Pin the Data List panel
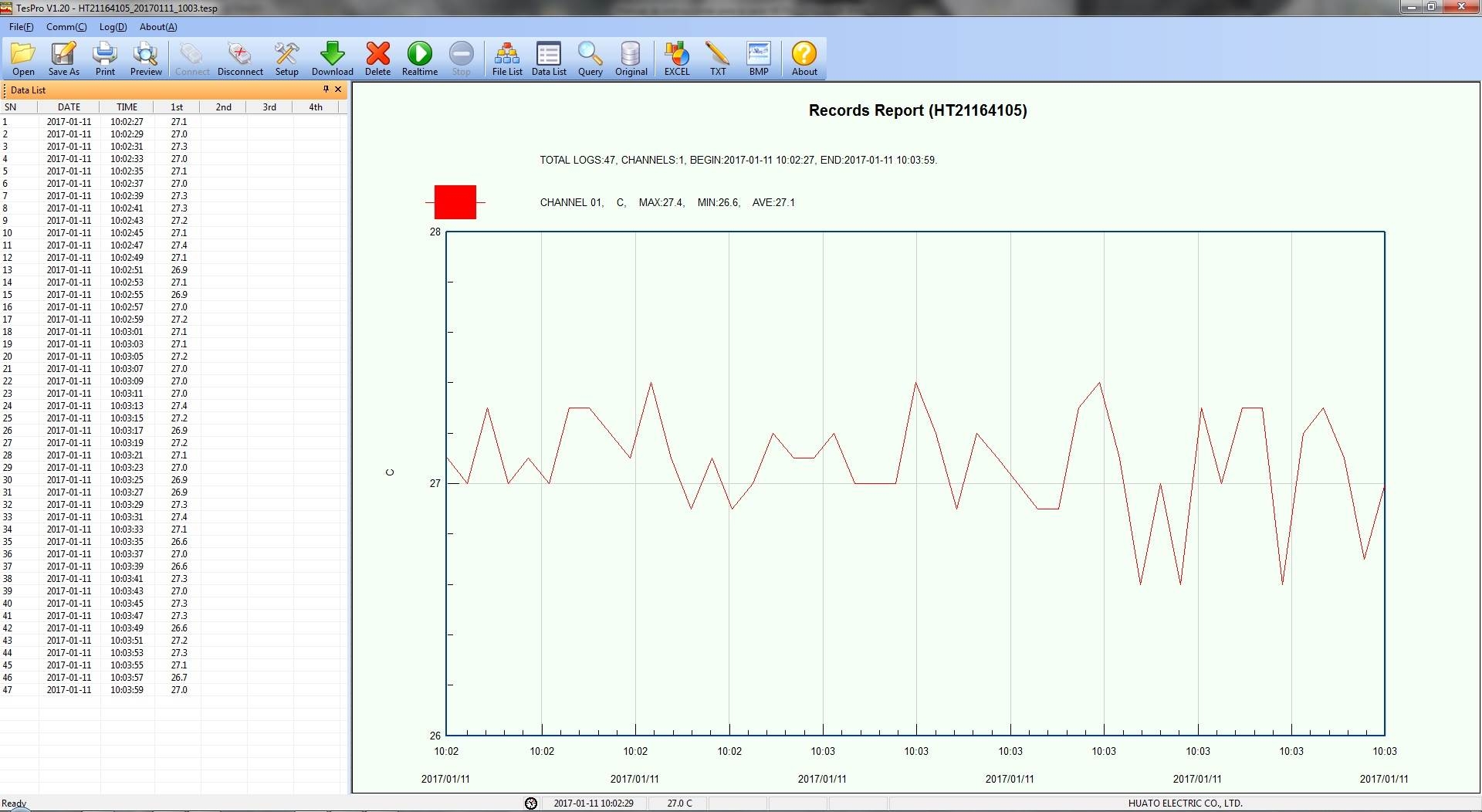This screenshot has width=1482, height=812. tap(326, 90)
